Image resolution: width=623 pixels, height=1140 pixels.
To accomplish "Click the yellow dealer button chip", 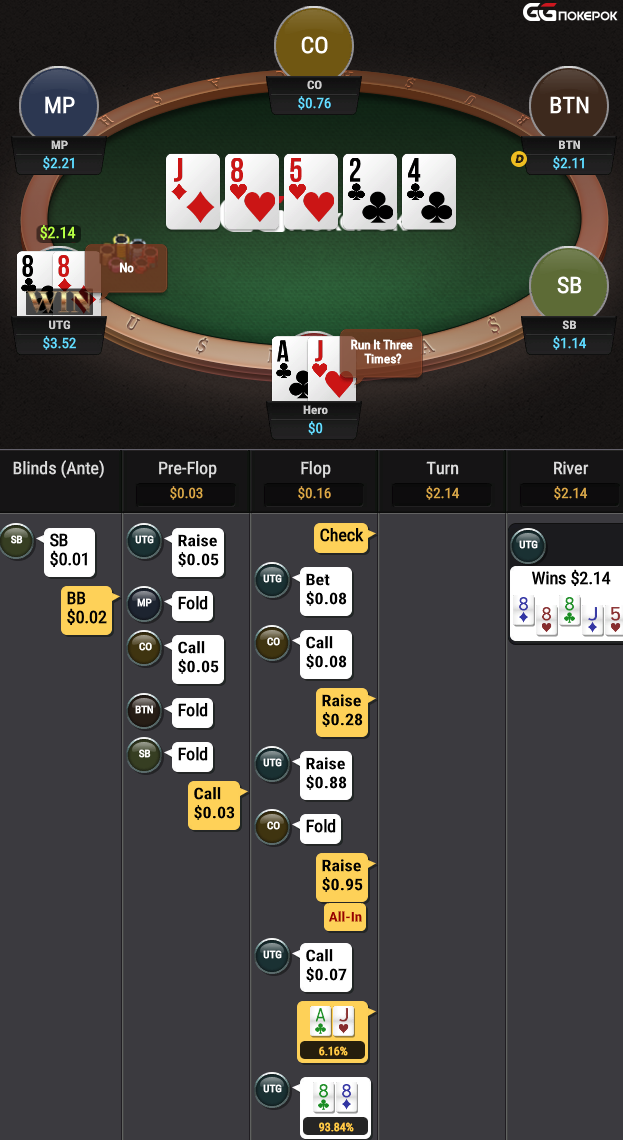I will click(518, 158).
